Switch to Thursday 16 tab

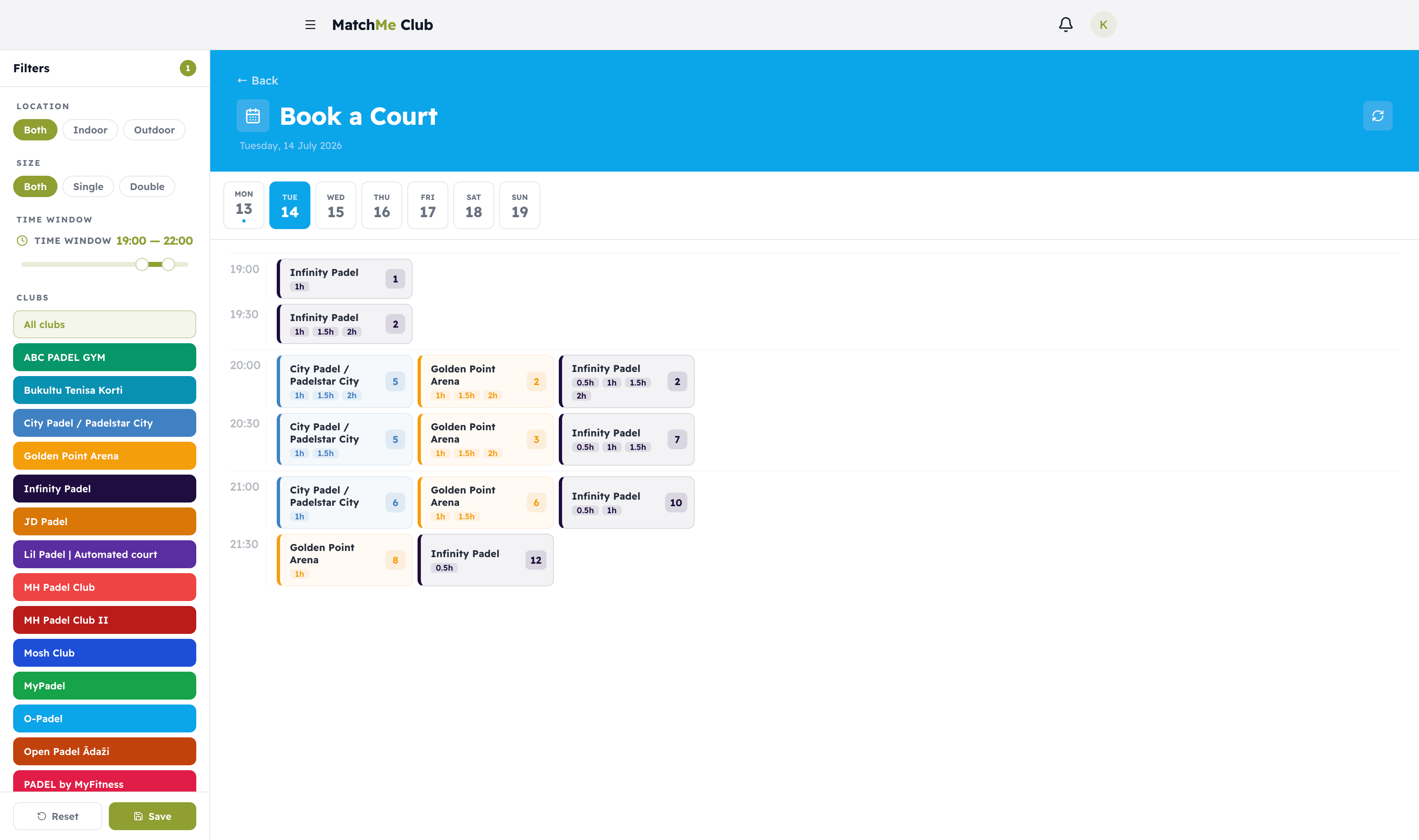(381, 205)
